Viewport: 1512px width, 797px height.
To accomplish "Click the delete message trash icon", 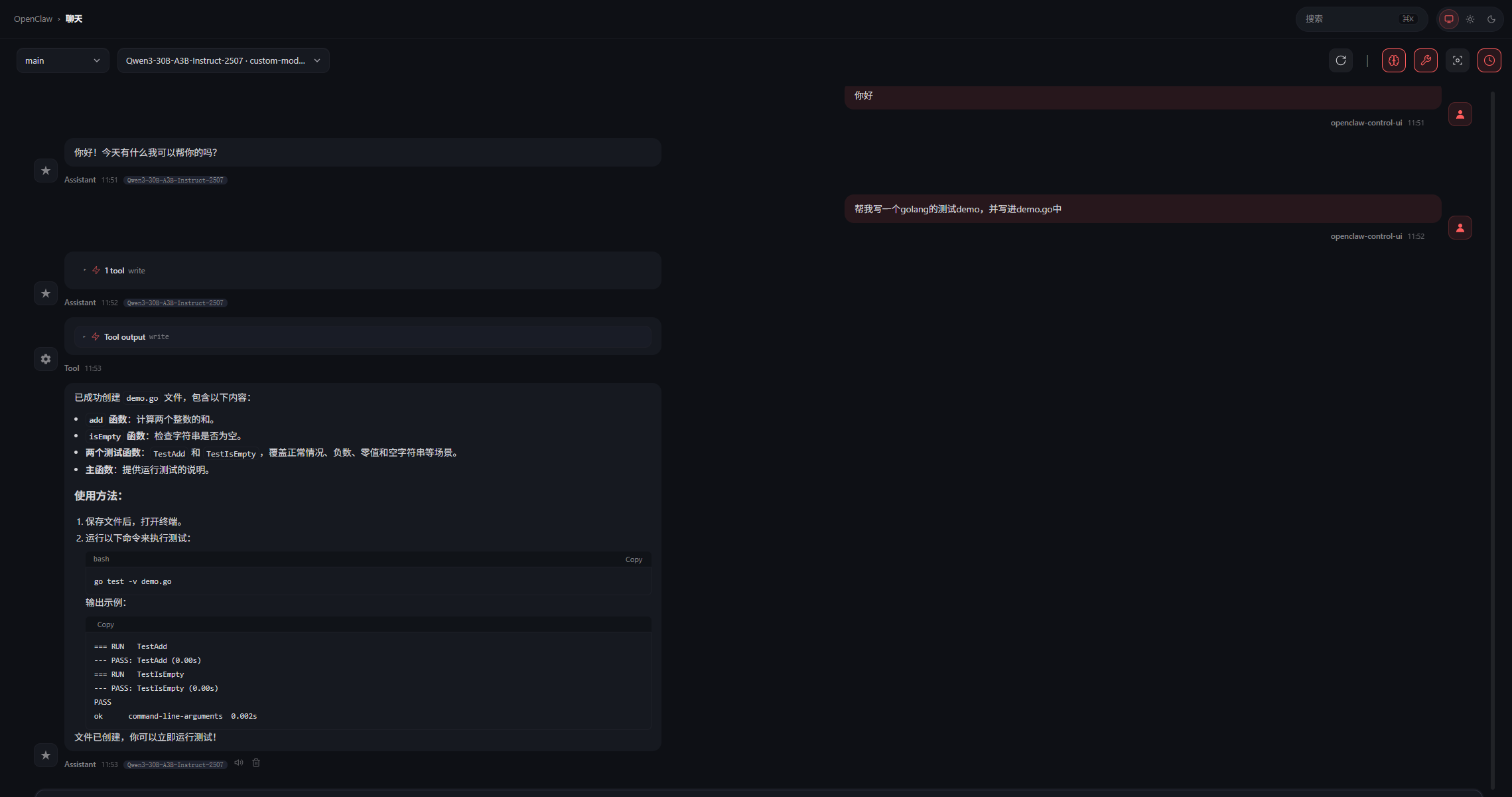I will click(256, 763).
